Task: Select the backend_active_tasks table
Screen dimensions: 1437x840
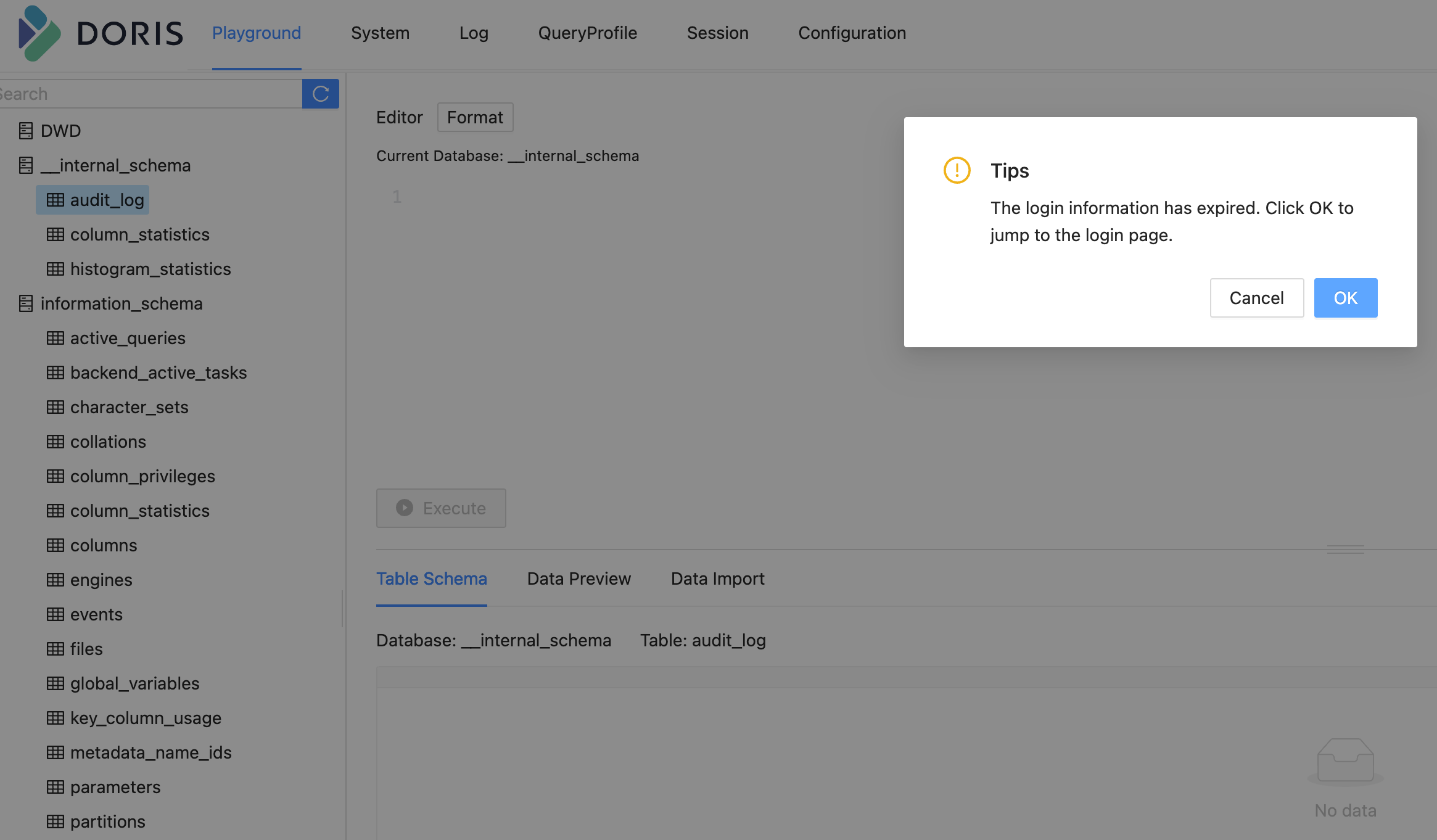Action: click(159, 373)
